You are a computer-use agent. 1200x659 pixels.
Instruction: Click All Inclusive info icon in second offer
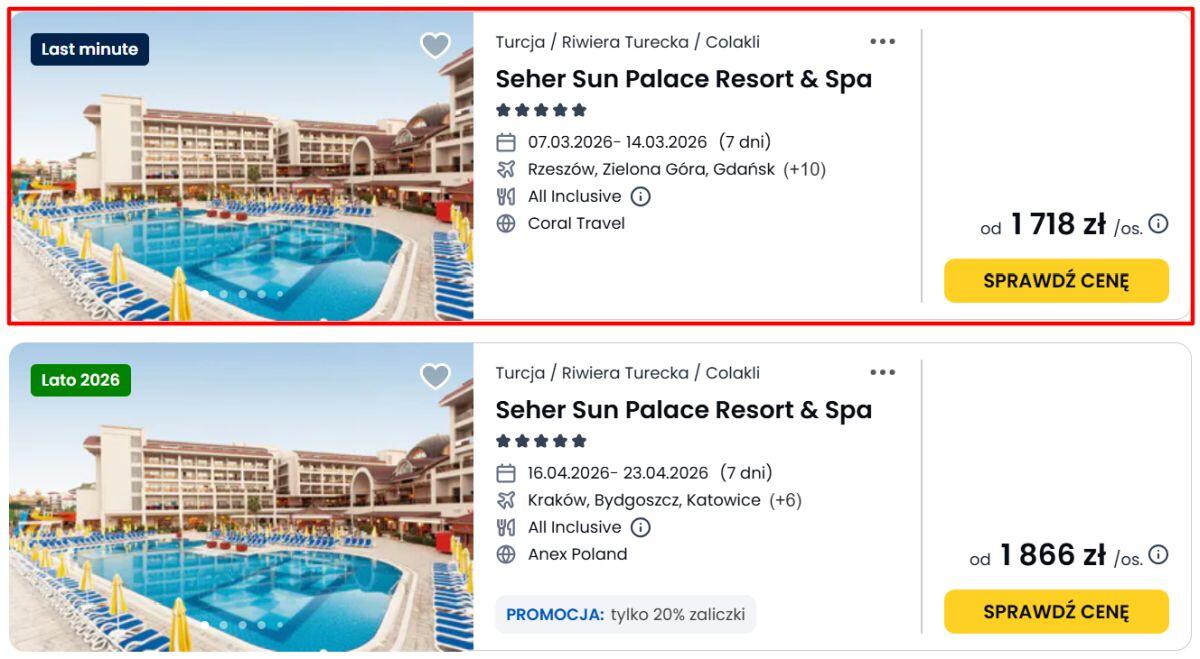(641, 528)
